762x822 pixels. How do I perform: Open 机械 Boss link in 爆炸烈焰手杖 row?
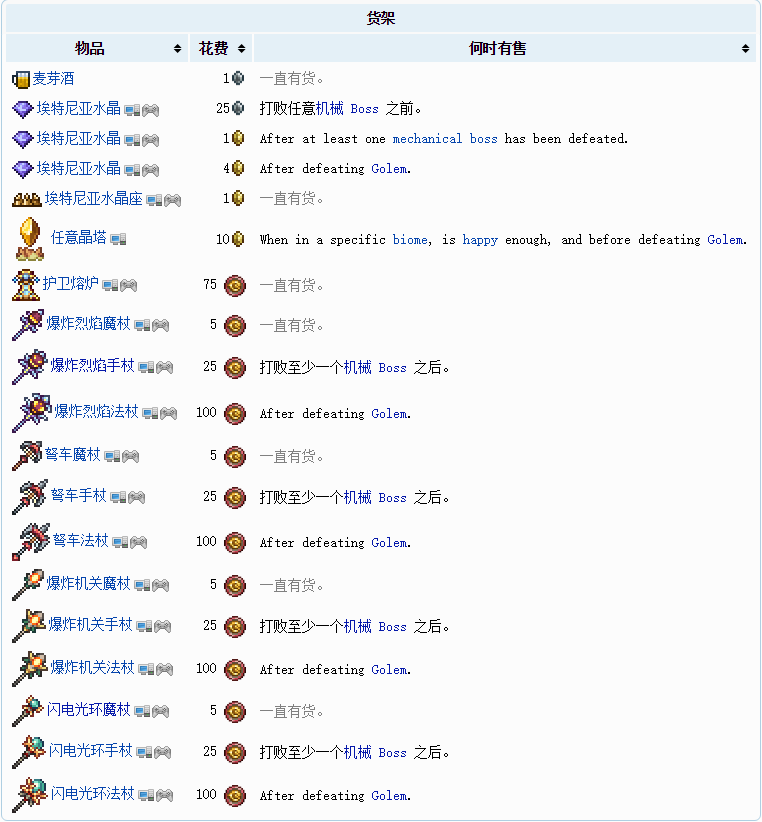click(x=375, y=367)
